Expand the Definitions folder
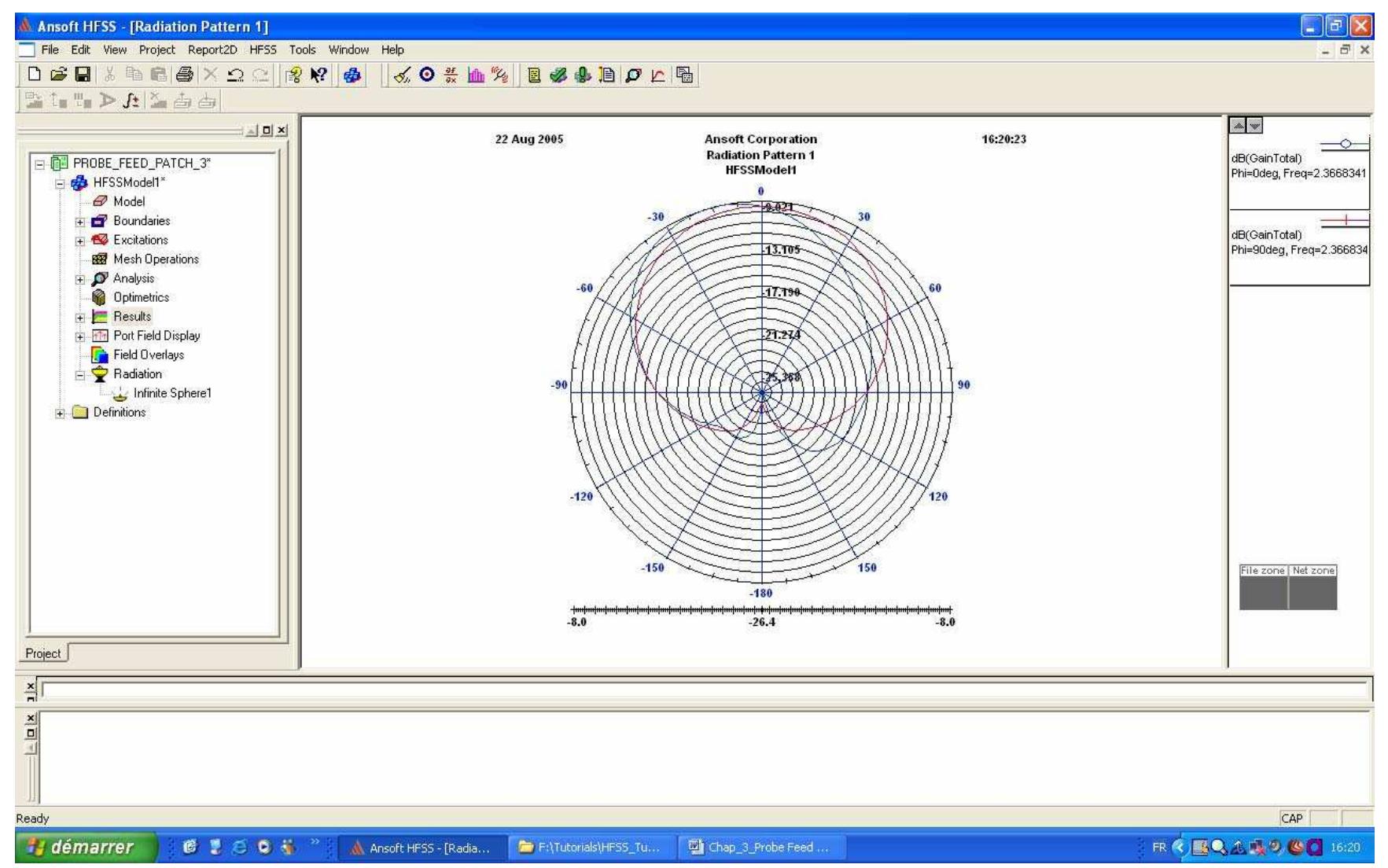The width and height of the screenshot is (1388, 868). [x=60, y=414]
